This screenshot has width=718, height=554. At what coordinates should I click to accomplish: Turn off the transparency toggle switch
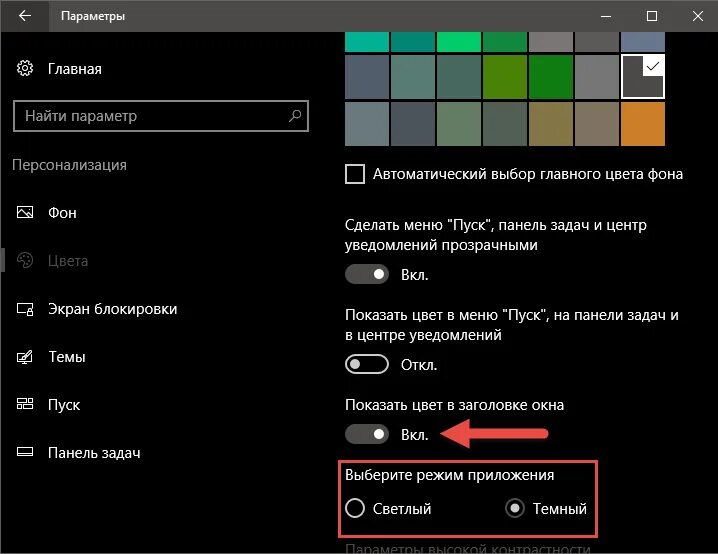(366, 274)
